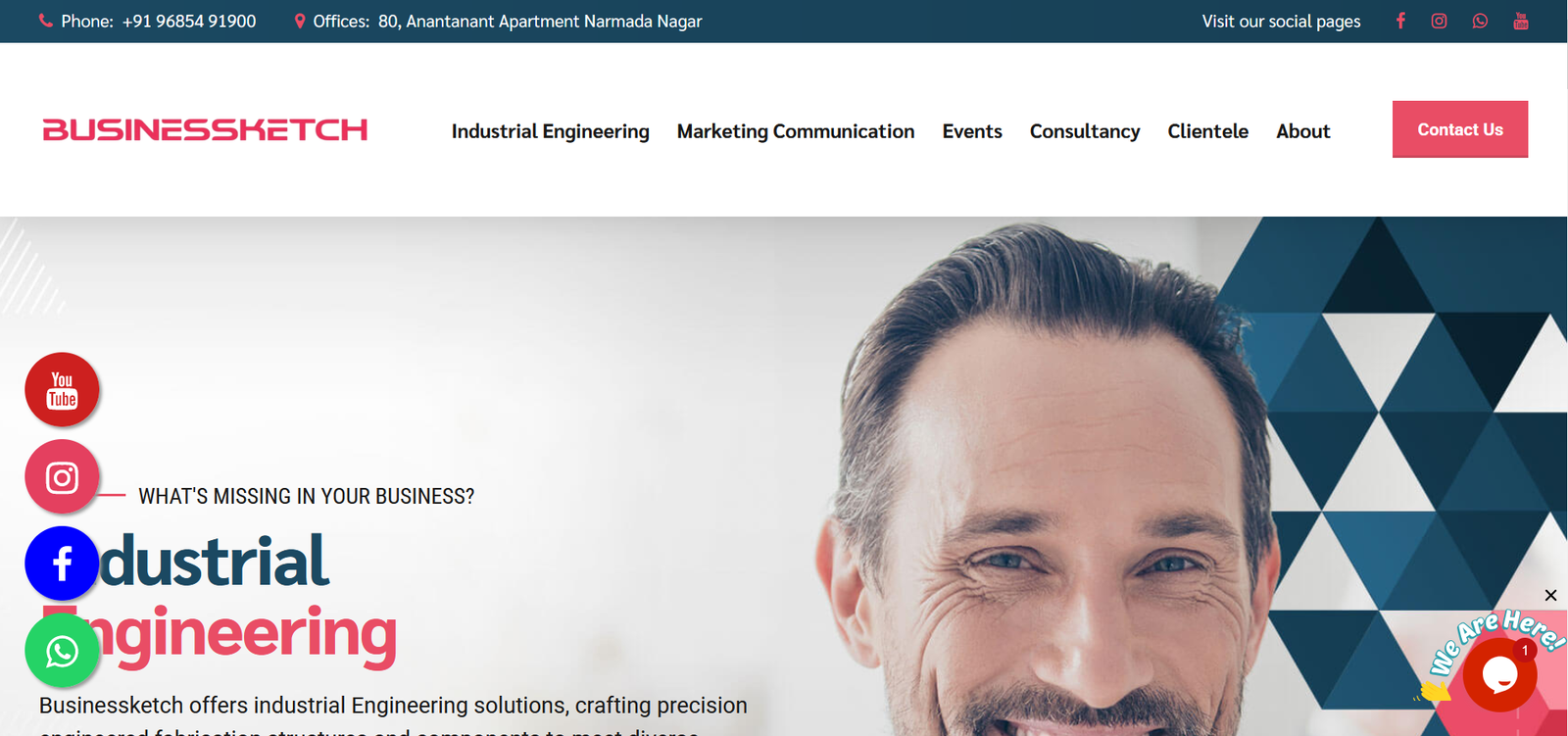
Task: Open the red live chat bubble
Action: coord(1499,674)
